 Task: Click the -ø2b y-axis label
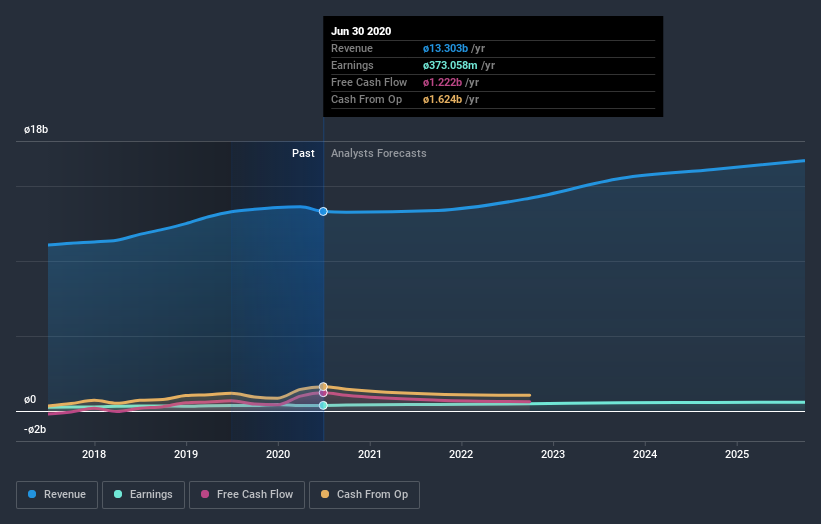click(x=35, y=430)
